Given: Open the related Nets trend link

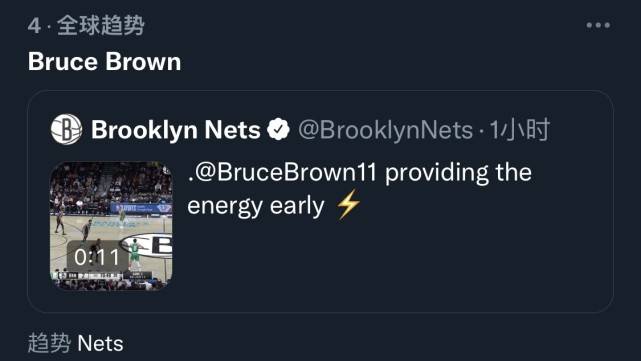Looking at the screenshot, I should click(100, 343).
